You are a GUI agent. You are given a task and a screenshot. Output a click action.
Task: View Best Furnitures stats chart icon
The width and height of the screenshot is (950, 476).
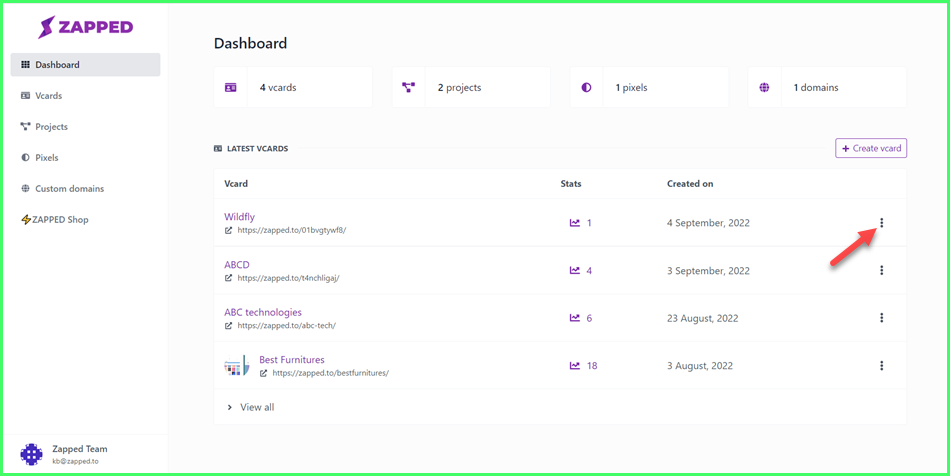tap(575, 366)
